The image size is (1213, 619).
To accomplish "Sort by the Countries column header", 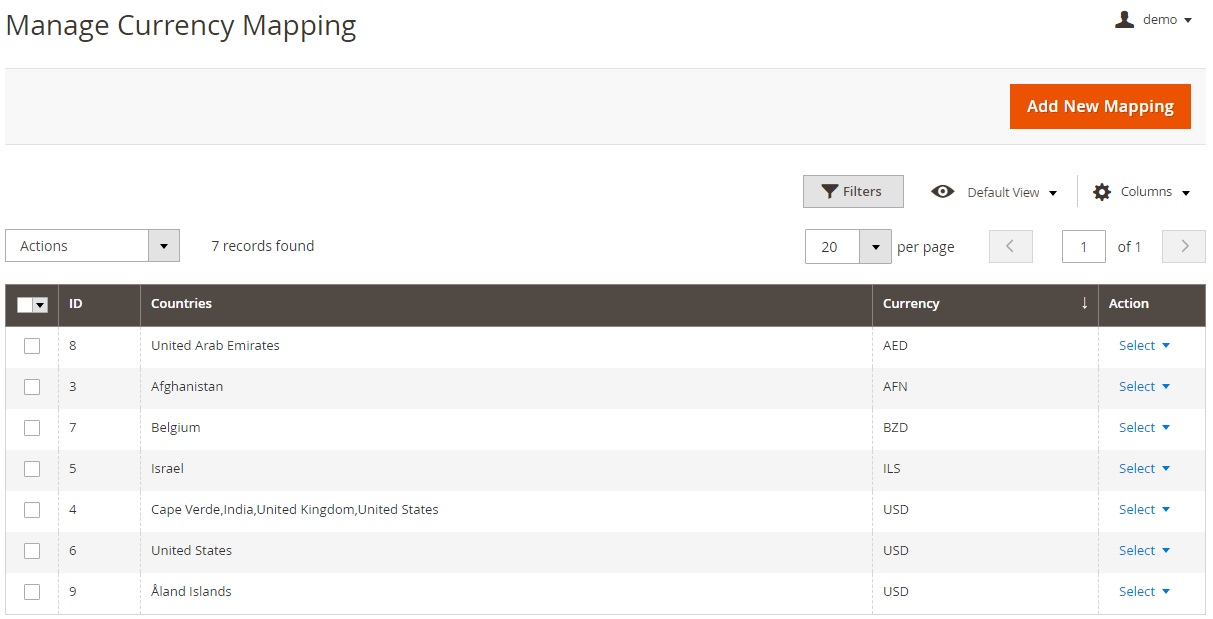I will click(x=182, y=304).
